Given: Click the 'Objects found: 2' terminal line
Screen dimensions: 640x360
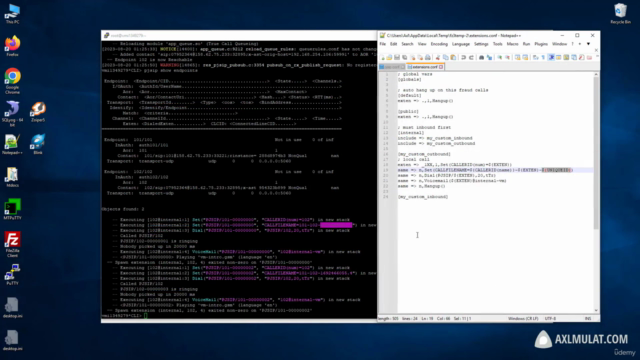Looking at the screenshot, I should 123,209.
